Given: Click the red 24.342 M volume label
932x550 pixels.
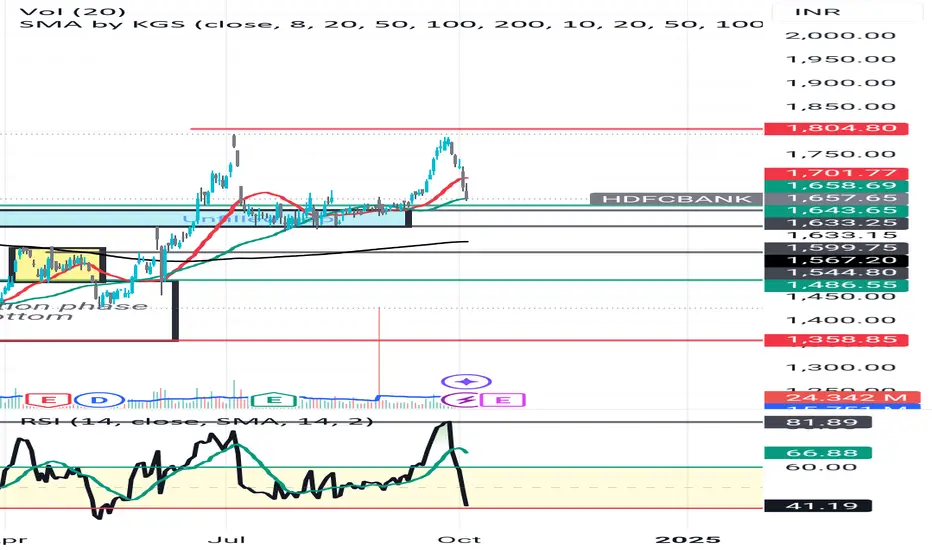Looking at the screenshot, I should click(842, 398).
